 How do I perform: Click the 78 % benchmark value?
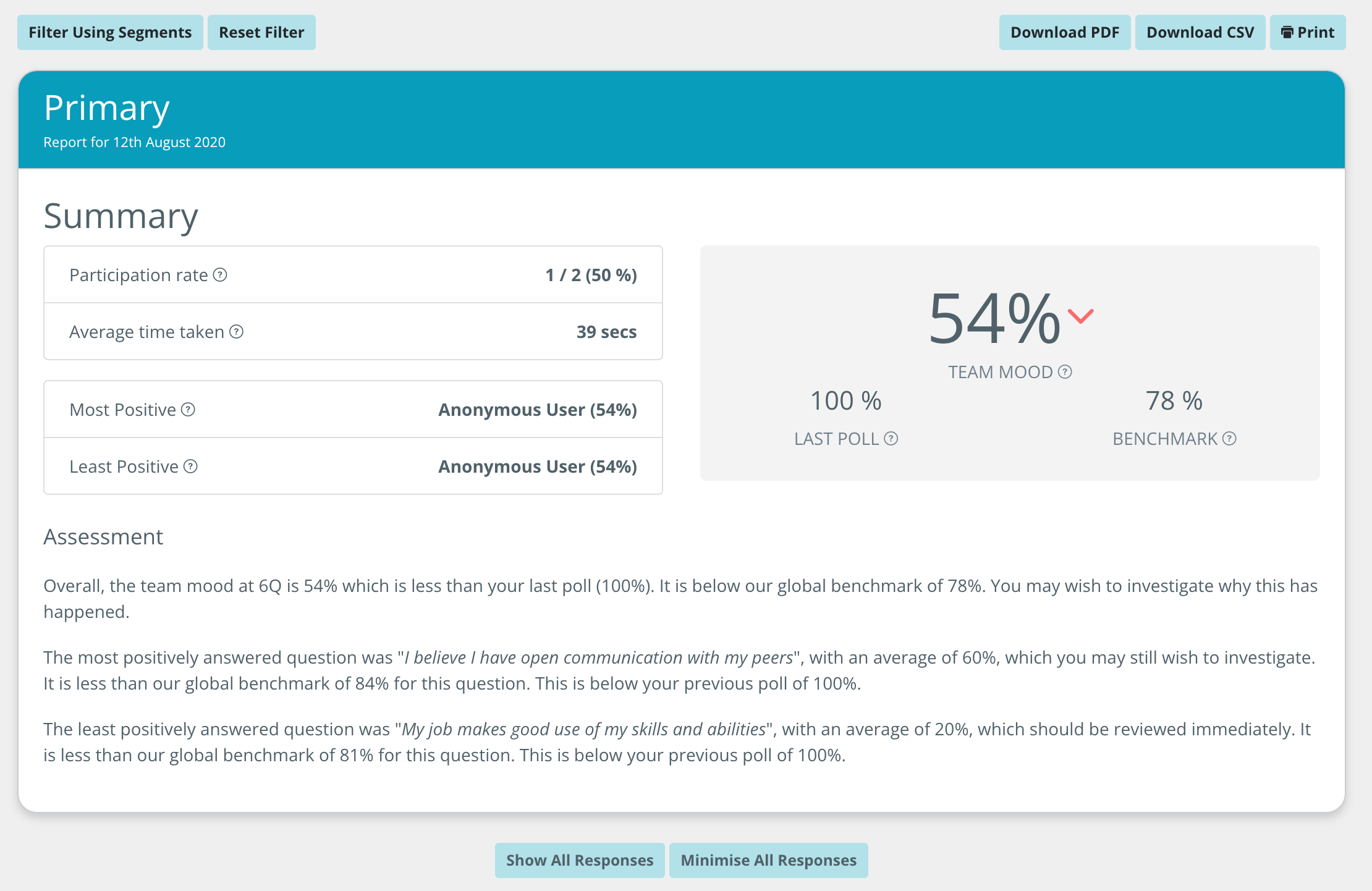tap(1174, 401)
